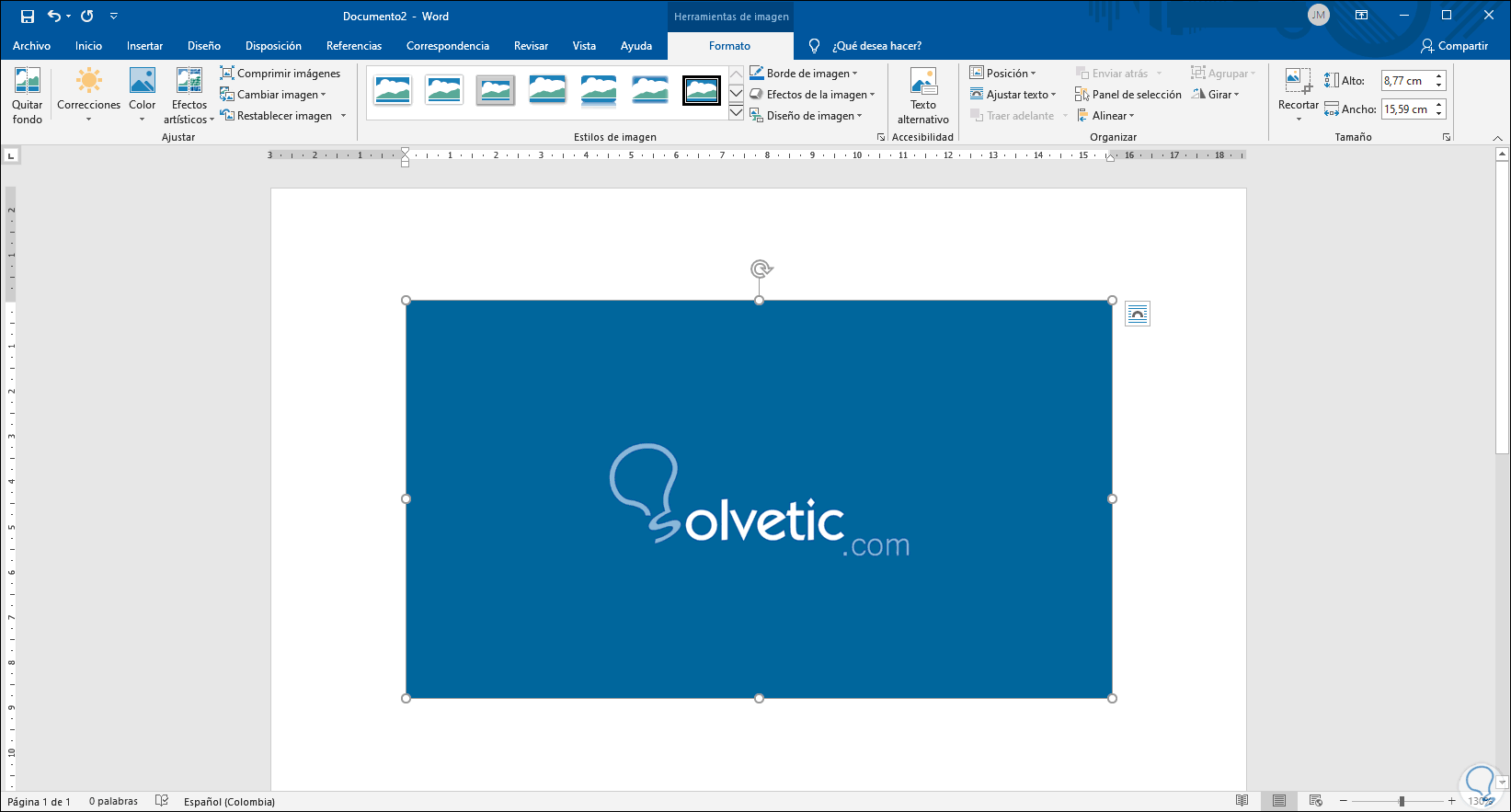Viewport: 1511px width, 812px height.
Task: Open Texto alternativo pane
Action: 923,96
